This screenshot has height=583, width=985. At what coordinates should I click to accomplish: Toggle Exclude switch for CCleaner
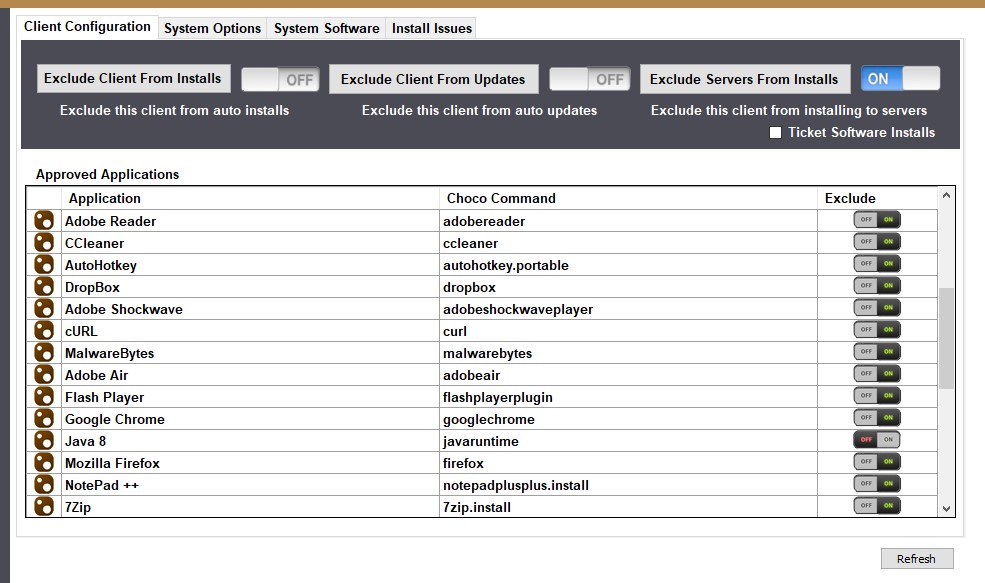pos(877,242)
